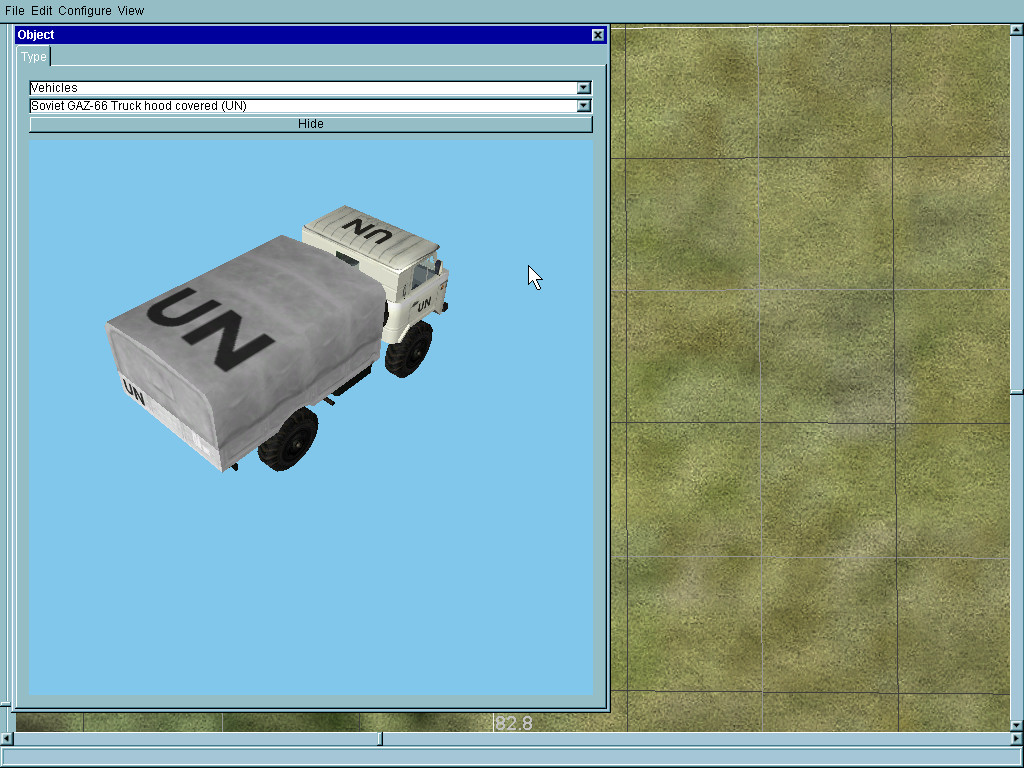Open the Edit menu

click(x=41, y=10)
